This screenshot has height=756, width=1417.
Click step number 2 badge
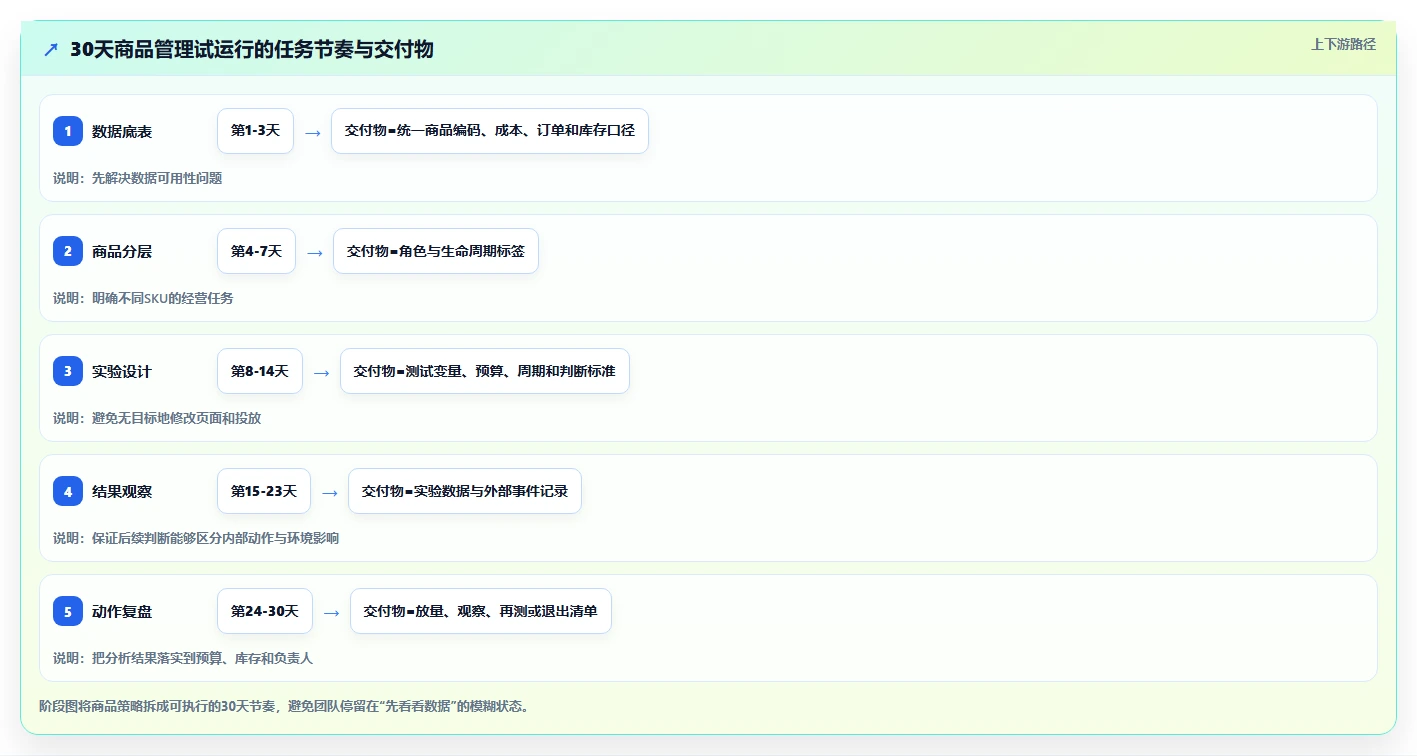[68, 251]
